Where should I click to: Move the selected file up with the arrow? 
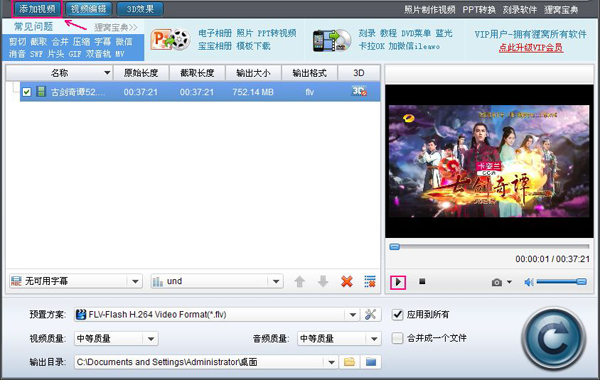click(x=300, y=282)
